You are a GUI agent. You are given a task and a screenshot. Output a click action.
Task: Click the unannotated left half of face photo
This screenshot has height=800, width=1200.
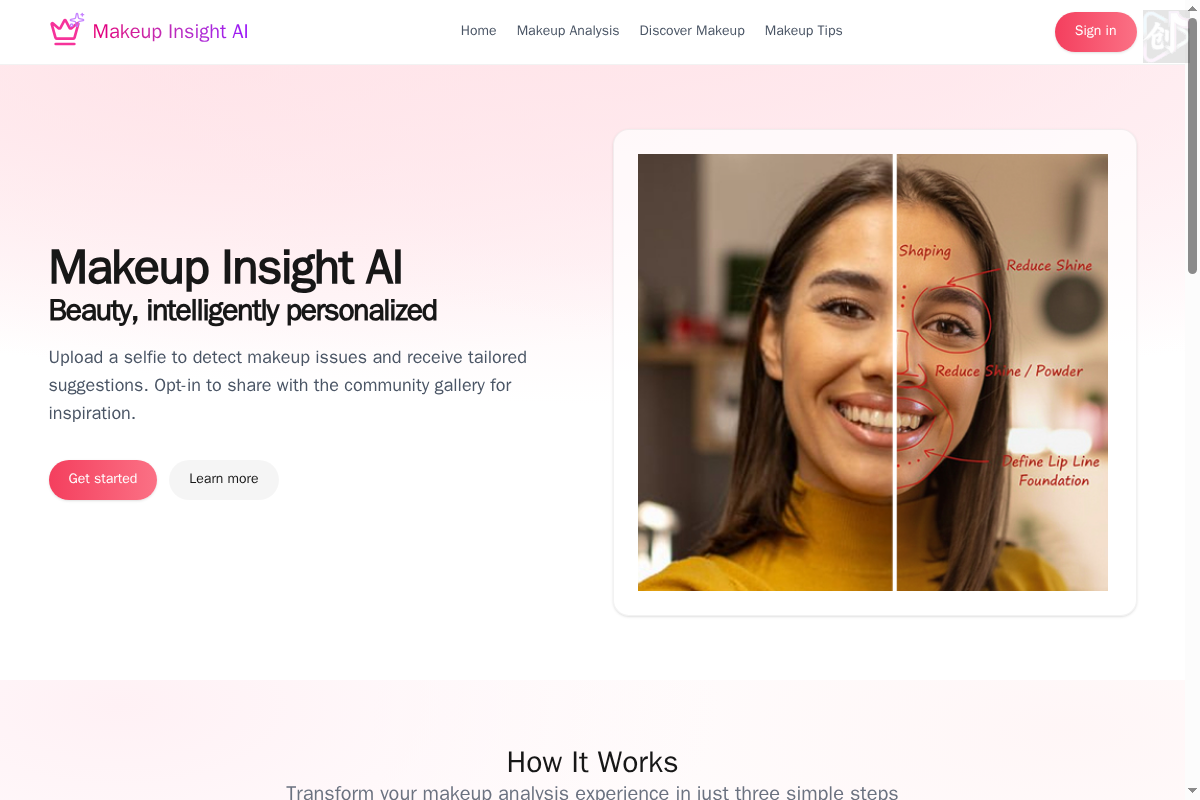tap(765, 372)
